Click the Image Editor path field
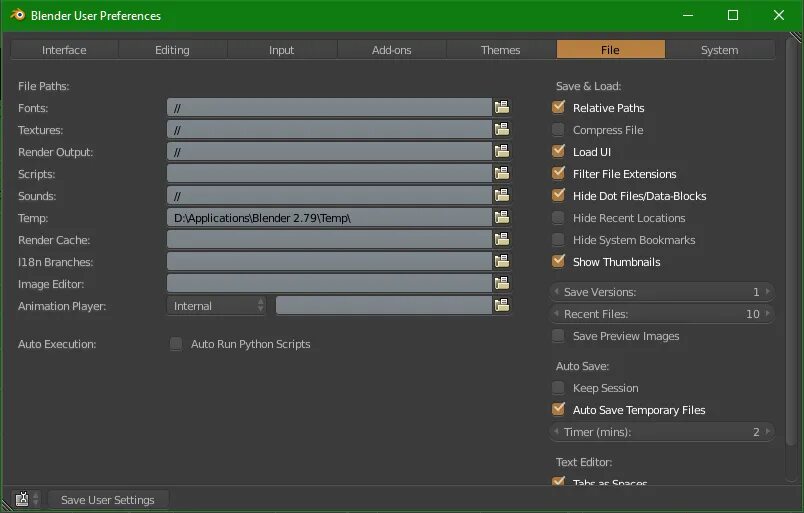804x513 pixels. (x=329, y=284)
